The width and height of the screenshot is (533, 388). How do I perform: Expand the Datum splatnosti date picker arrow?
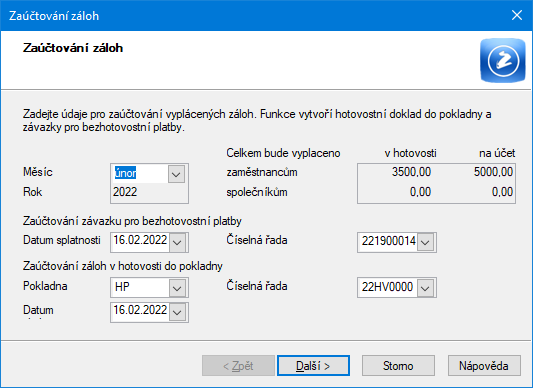point(177,242)
